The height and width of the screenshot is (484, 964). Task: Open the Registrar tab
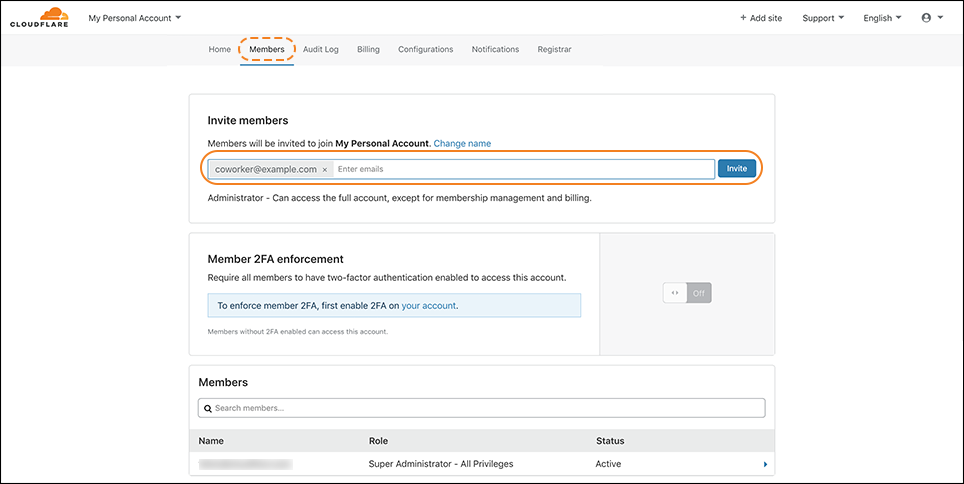554,49
